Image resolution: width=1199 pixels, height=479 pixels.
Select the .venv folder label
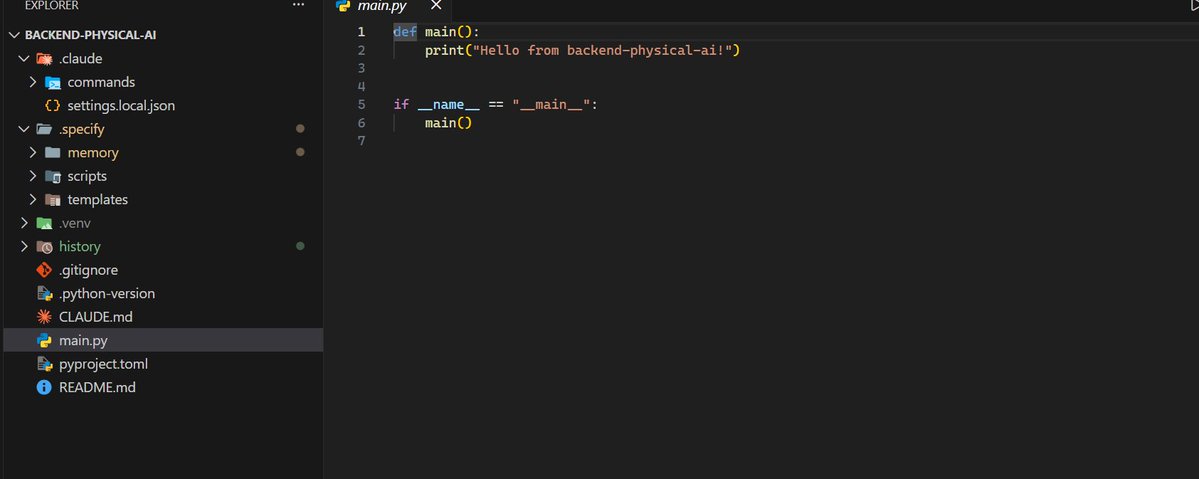tap(74, 223)
